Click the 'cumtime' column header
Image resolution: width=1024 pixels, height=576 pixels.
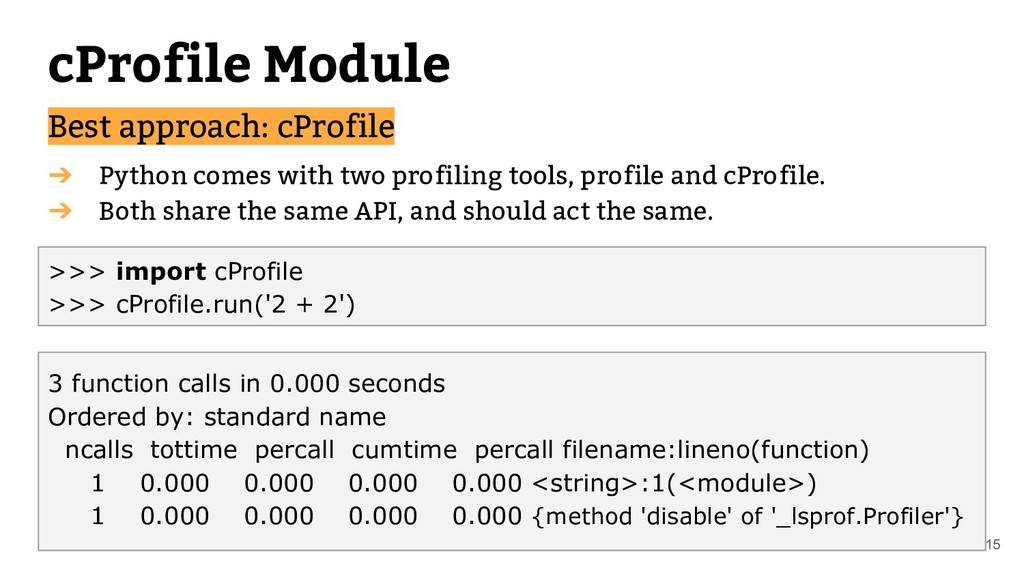point(404,450)
